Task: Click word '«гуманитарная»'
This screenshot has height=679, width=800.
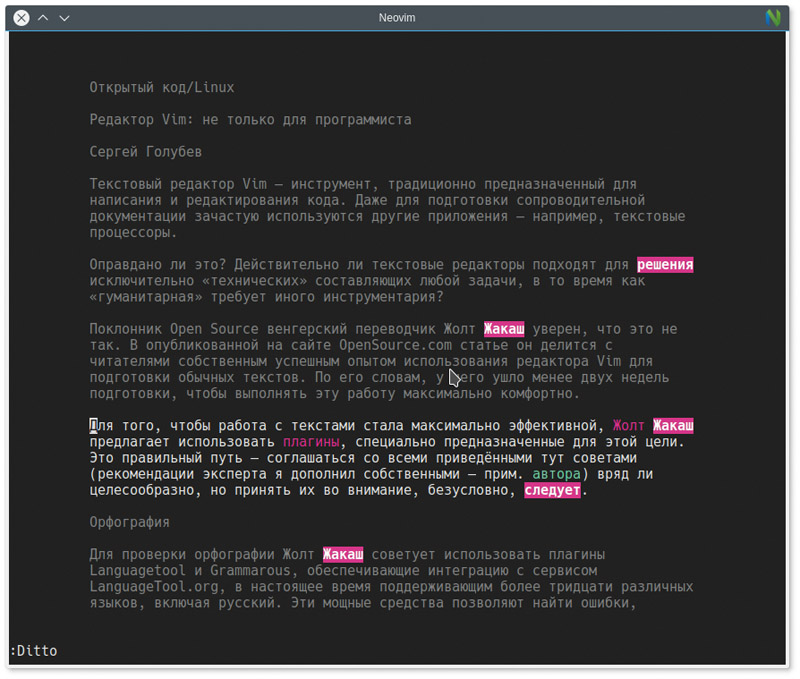Action: point(146,296)
